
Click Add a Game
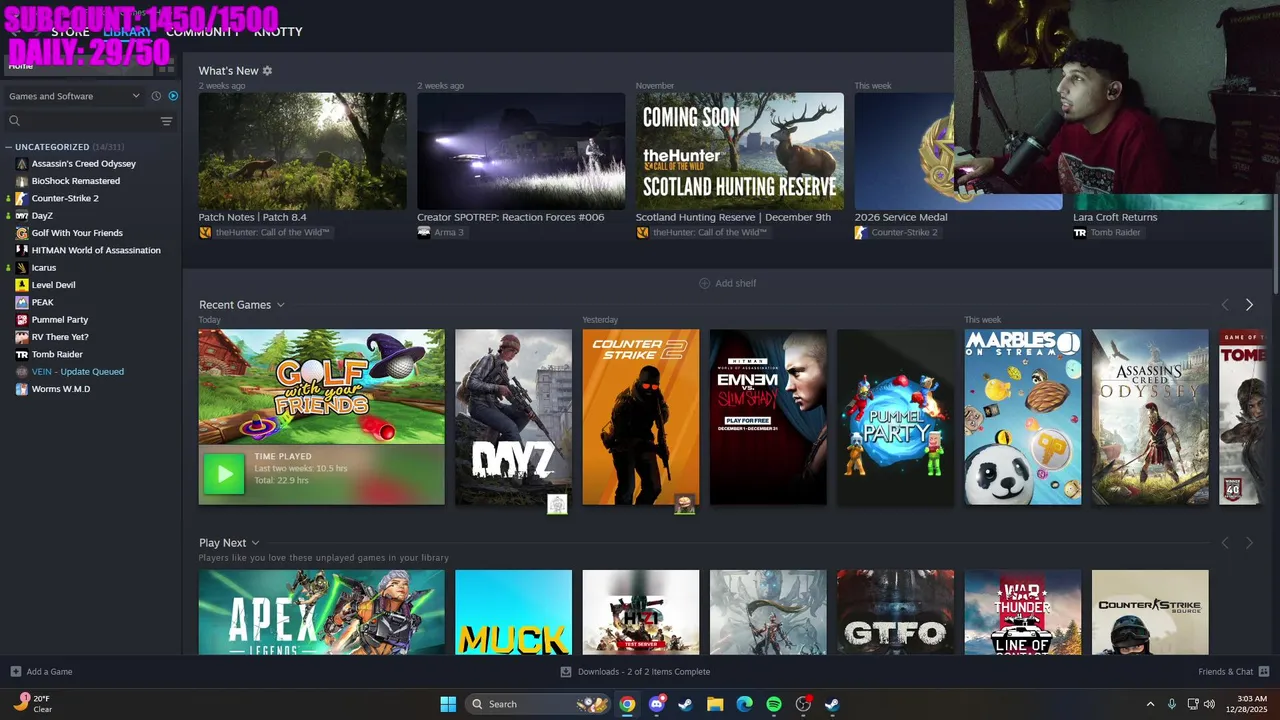click(41, 672)
